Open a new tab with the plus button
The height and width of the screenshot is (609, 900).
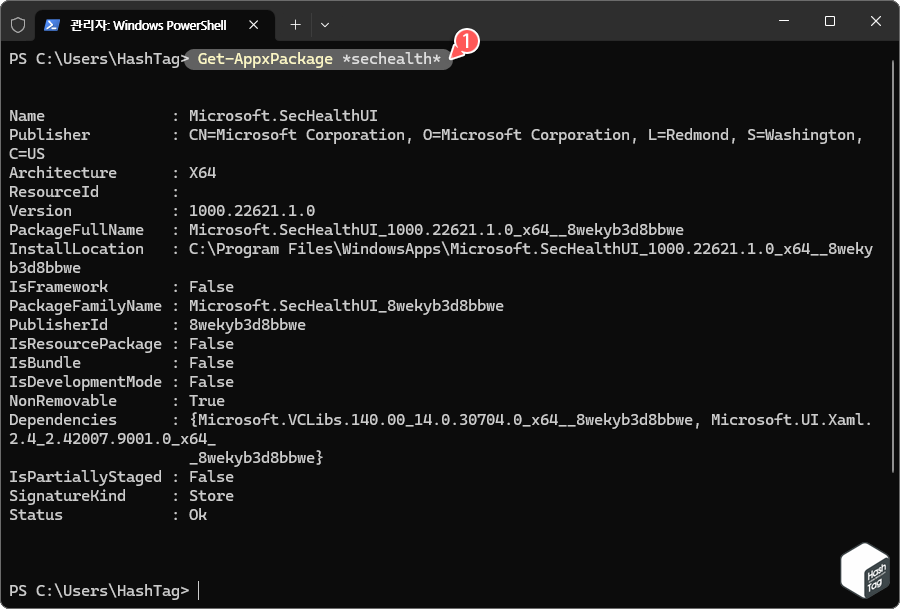pos(295,25)
